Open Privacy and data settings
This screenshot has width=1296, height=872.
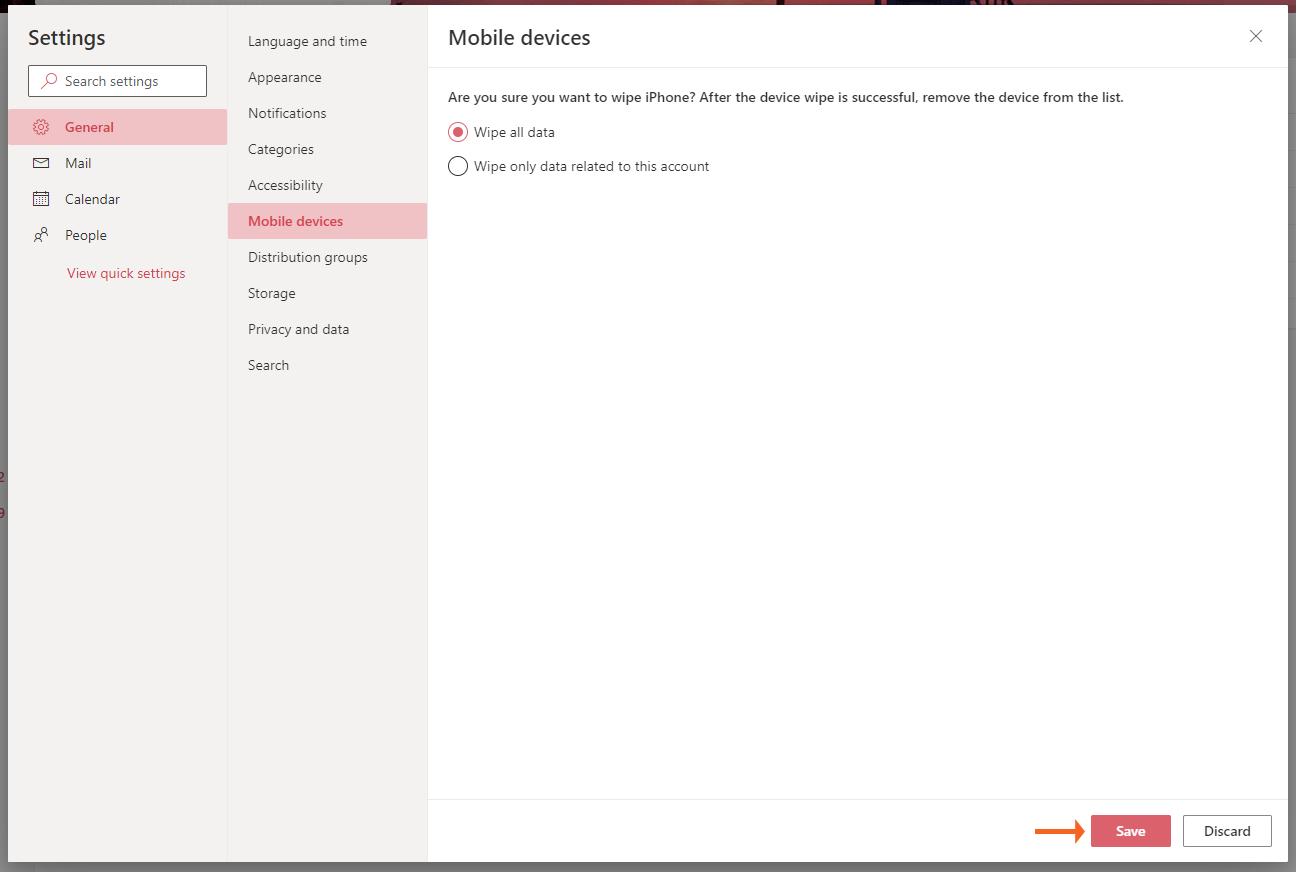click(x=298, y=329)
